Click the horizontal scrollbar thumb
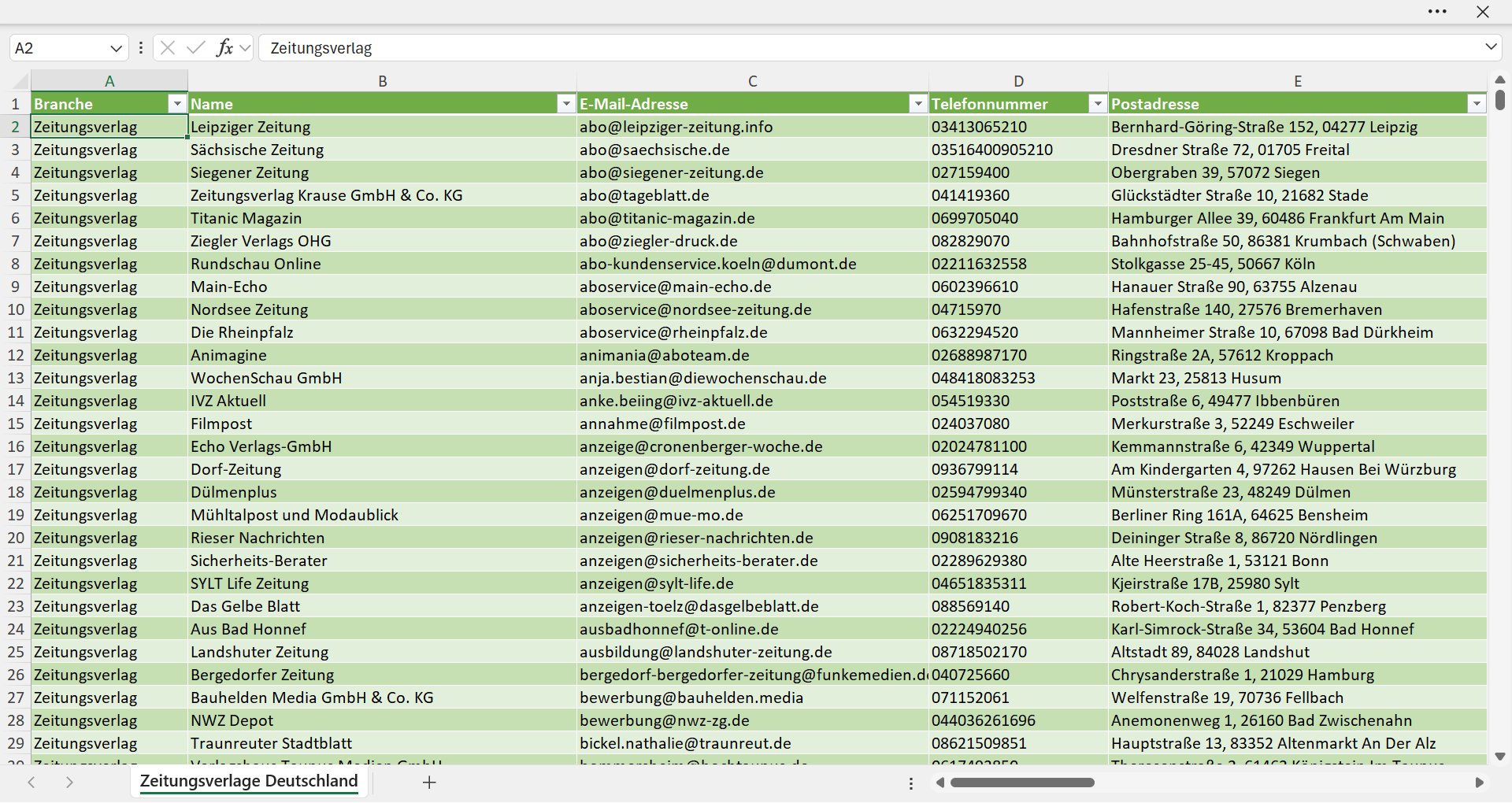The width and height of the screenshot is (1512, 803). (1022, 783)
